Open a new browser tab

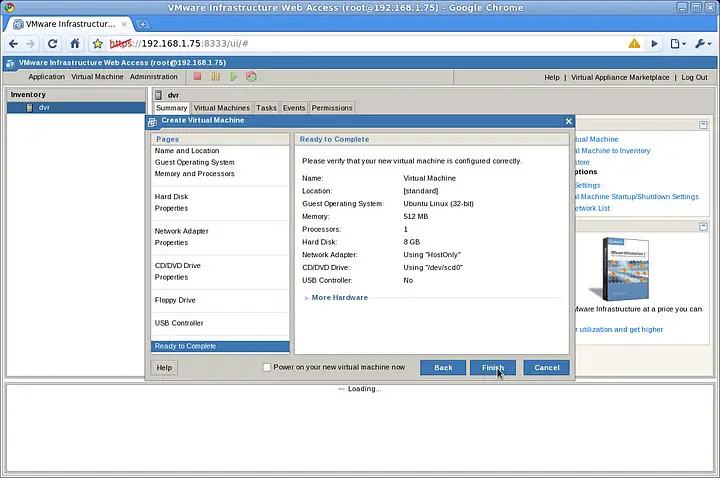pos(142,24)
